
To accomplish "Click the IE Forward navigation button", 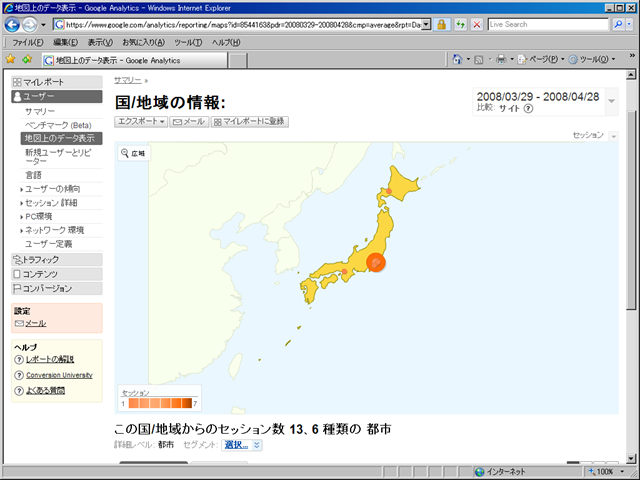I will 29,25.
